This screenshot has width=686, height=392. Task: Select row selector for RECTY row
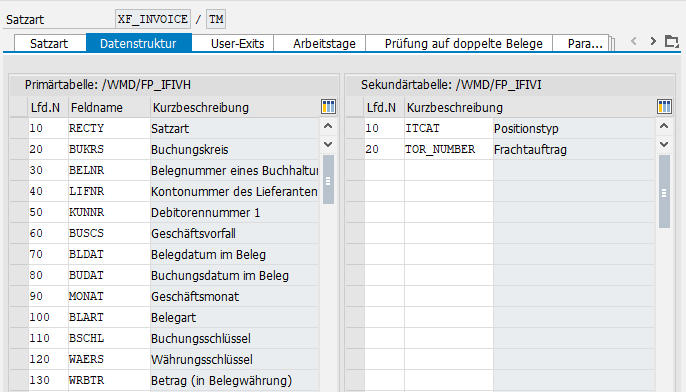(19, 128)
